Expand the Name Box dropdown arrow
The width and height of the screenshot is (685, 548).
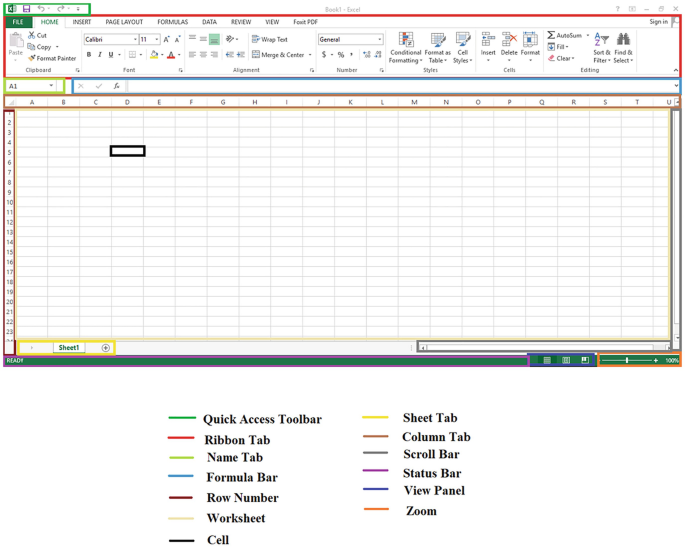(51, 86)
